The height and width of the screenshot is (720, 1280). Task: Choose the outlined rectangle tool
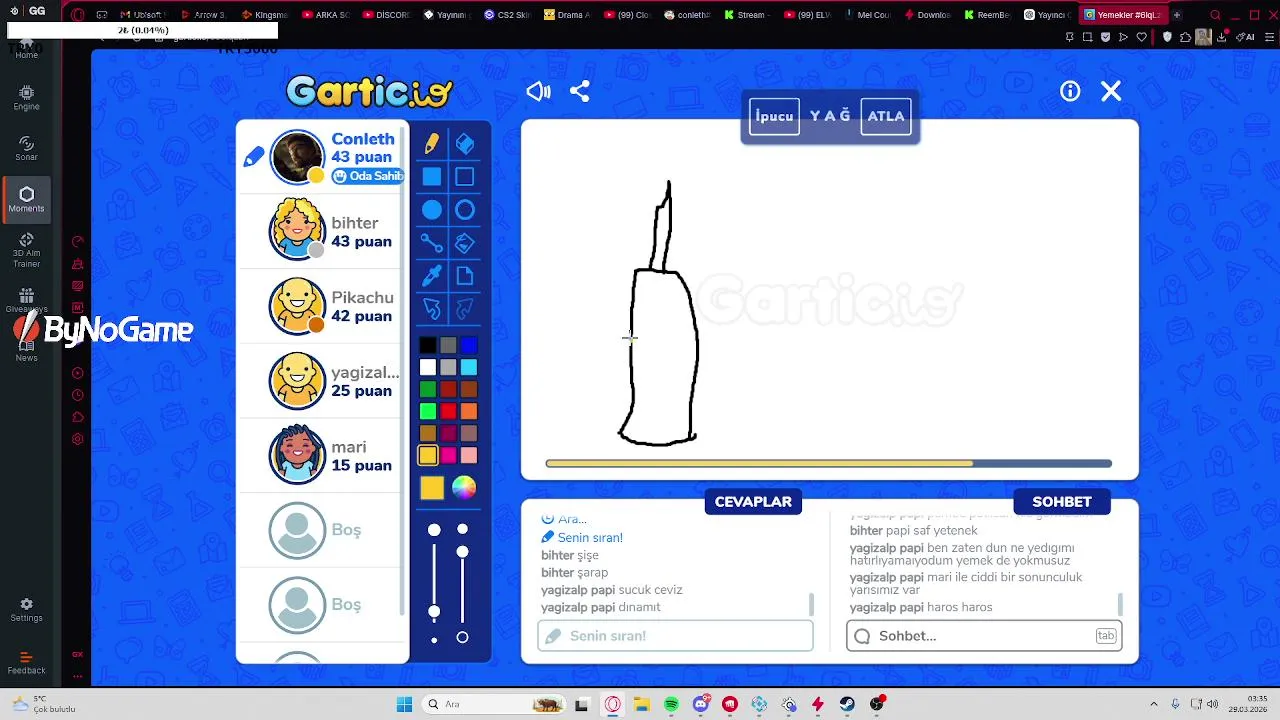(x=465, y=177)
